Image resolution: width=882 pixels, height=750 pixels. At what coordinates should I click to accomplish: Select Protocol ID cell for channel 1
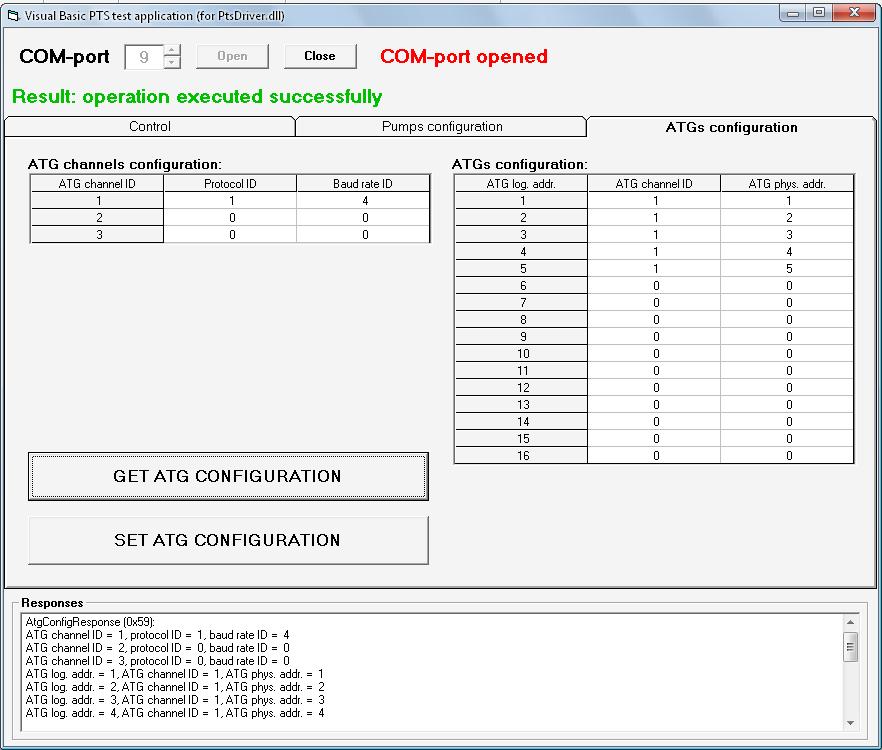231,201
